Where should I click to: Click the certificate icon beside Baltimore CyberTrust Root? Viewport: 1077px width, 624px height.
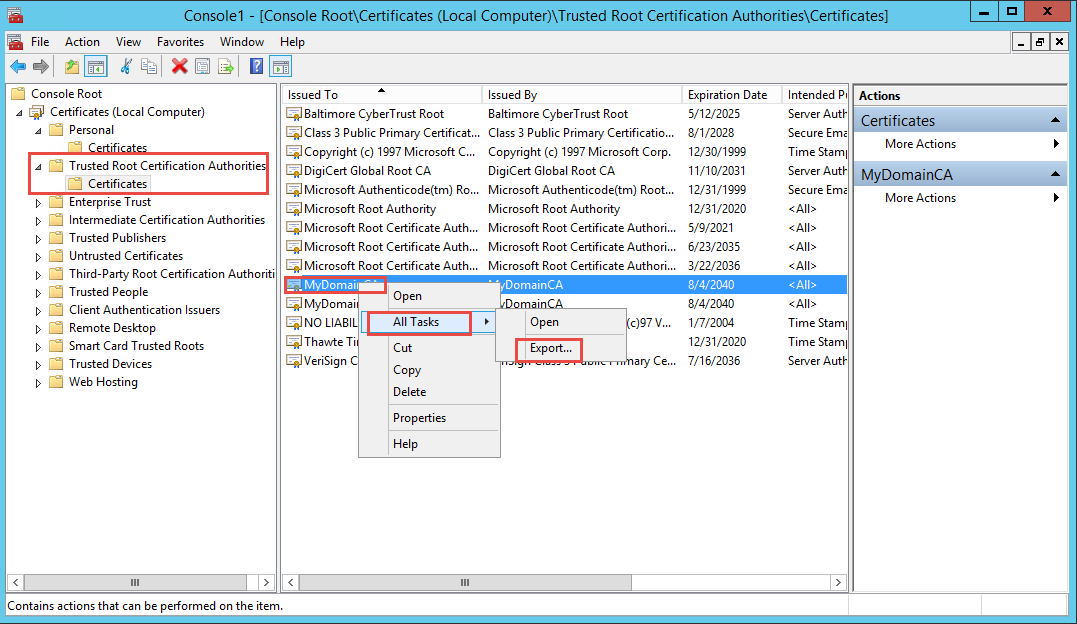pyautogui.click(x=294, y=114)
